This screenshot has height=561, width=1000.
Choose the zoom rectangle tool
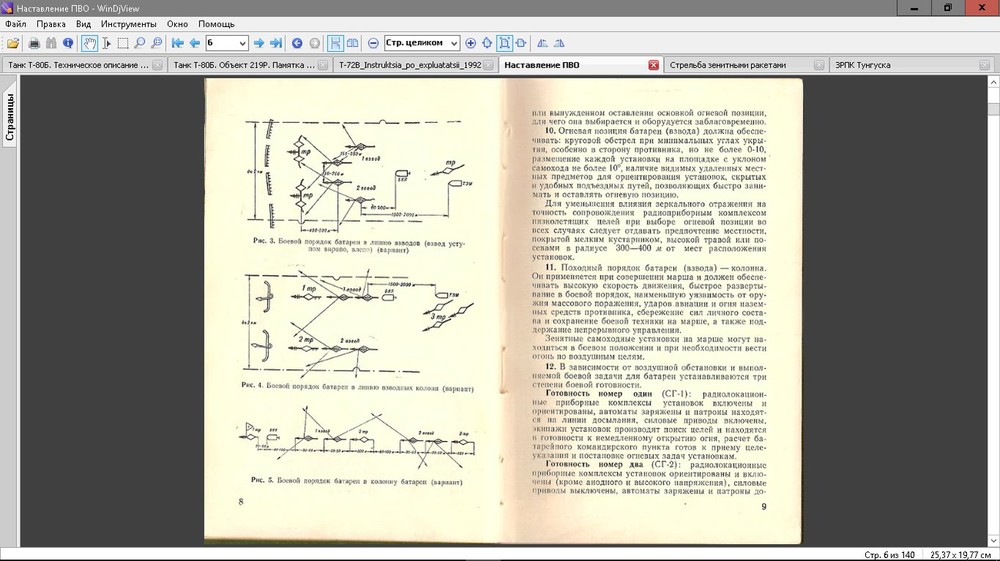tap(157, 43)
